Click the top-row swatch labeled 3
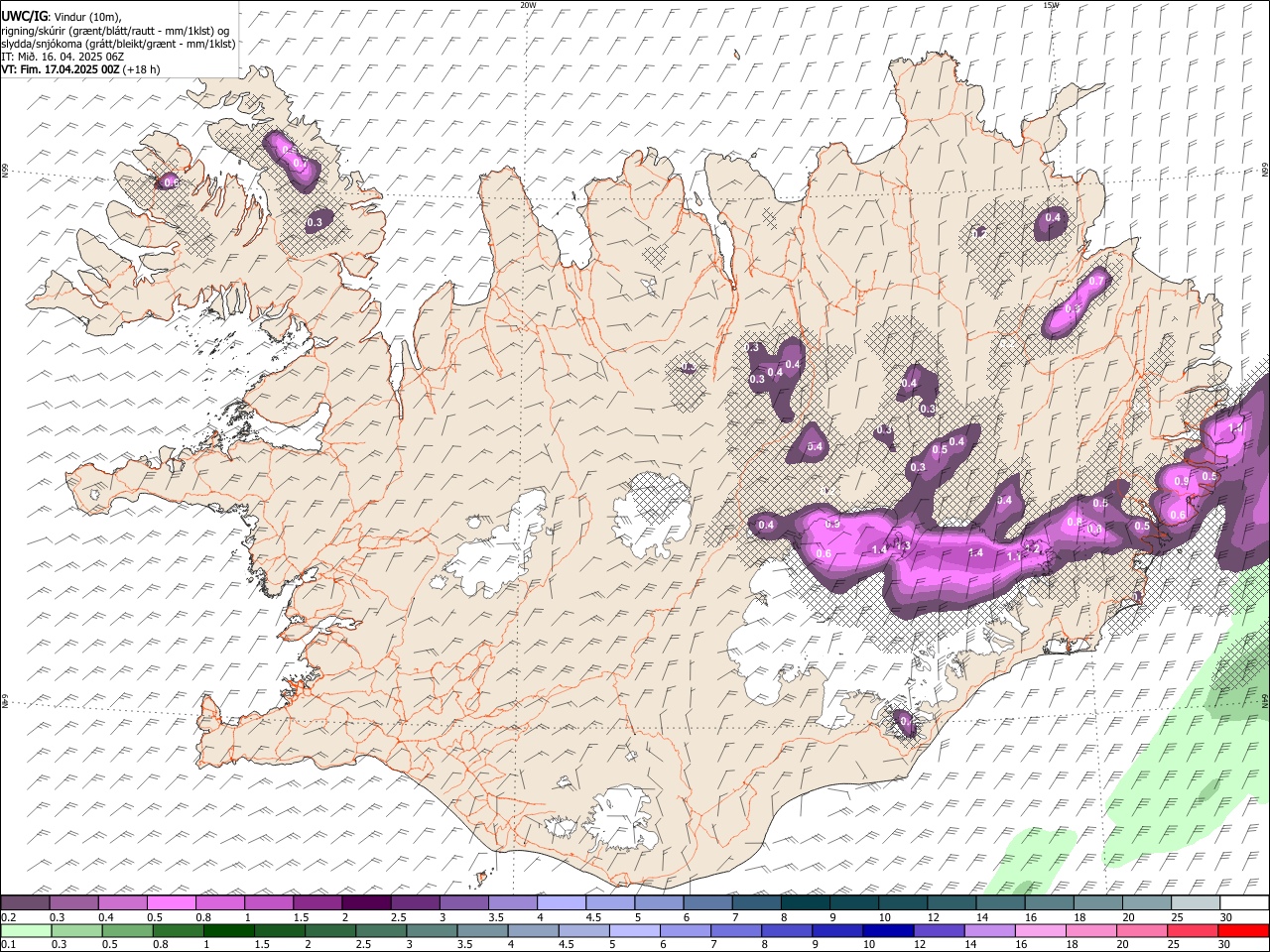The image size is (1270, 952). coord(464,903)
